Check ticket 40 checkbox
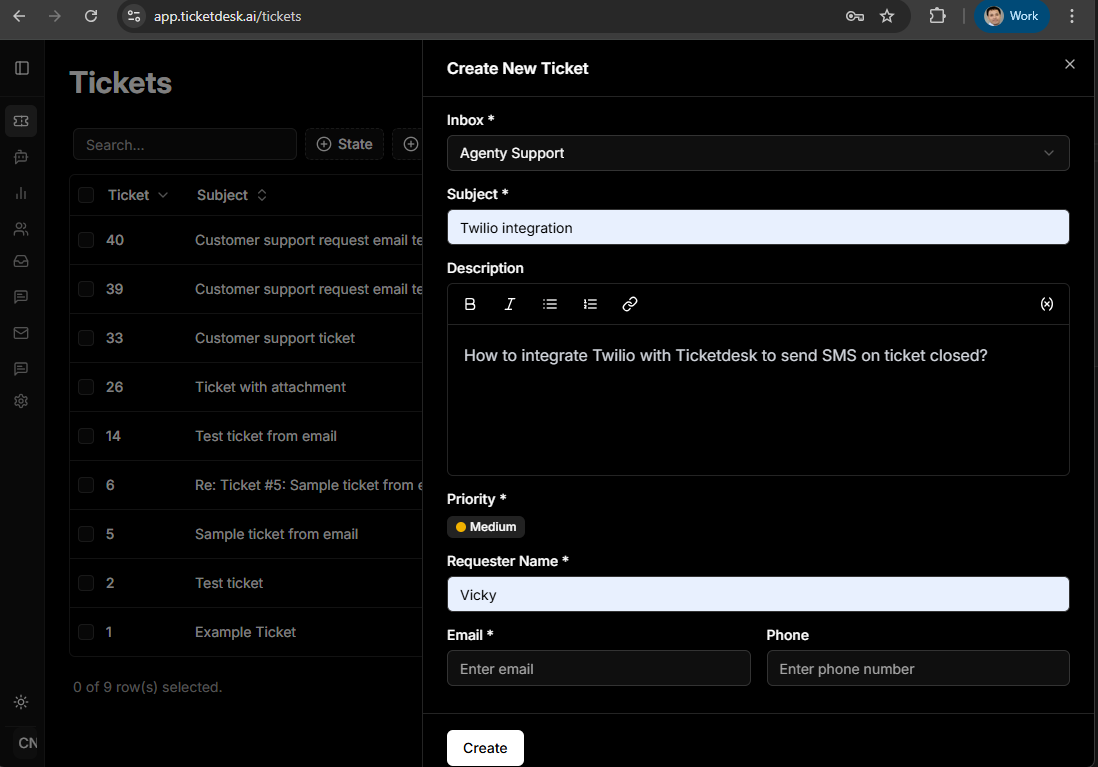1098x767 pixels. (x=86, y=240)
